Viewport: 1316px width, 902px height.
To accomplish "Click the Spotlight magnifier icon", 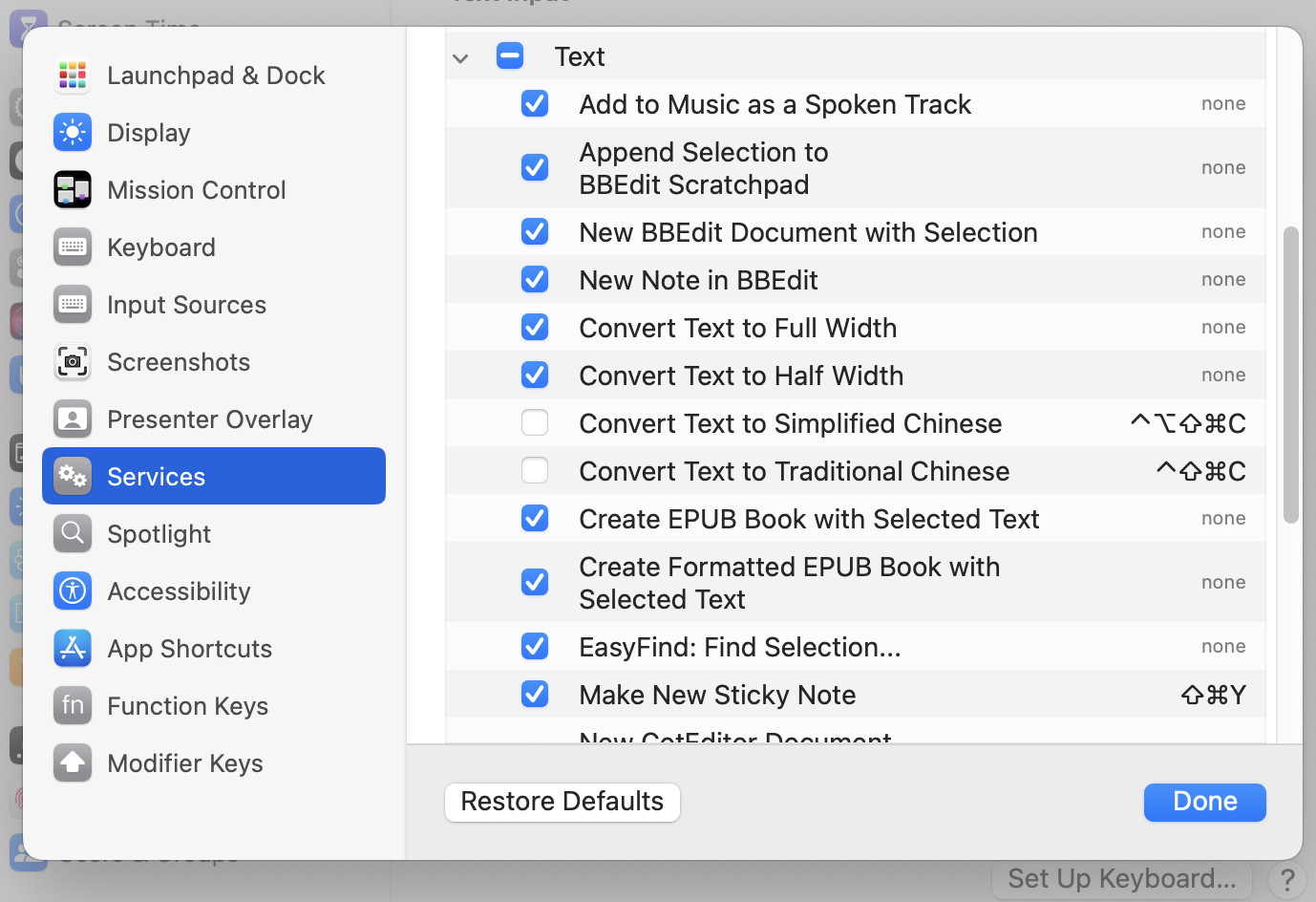I will point(73,534).
